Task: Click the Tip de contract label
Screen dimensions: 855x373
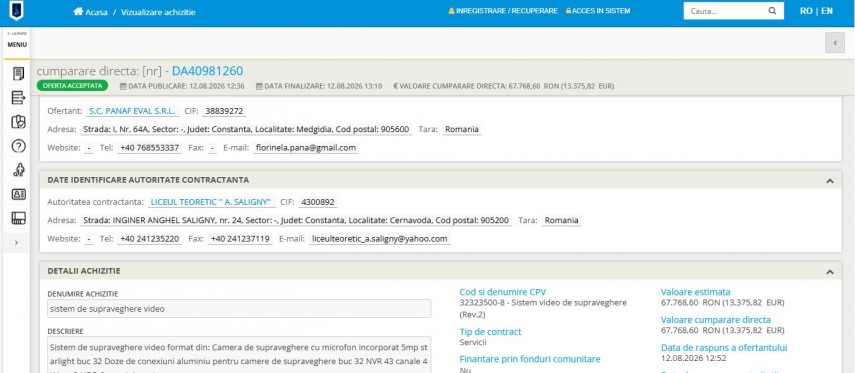Action: 490,332
